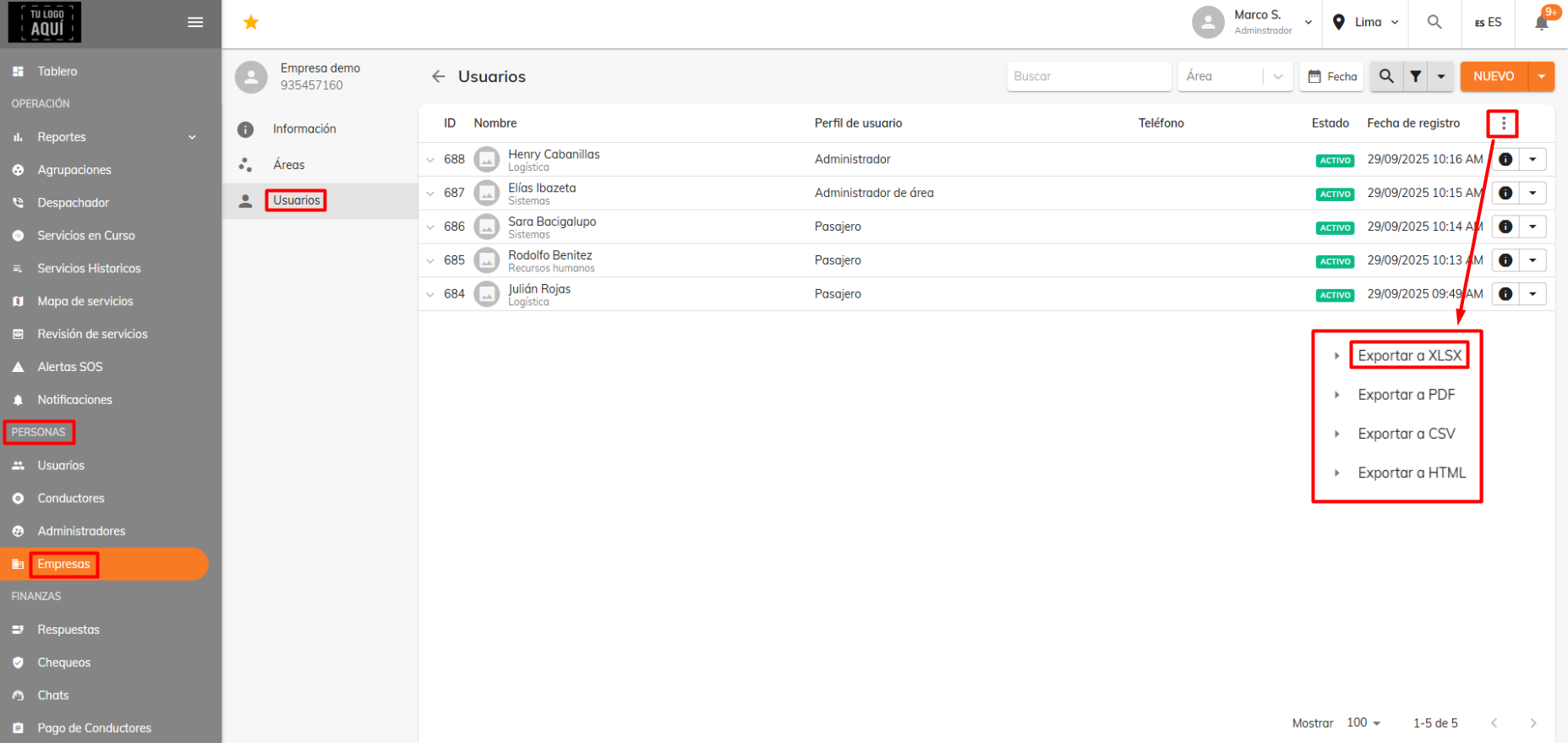Open dropdown arrow beside NUEVO
The image size is (1568, 743).
(x=1541, y=76)
